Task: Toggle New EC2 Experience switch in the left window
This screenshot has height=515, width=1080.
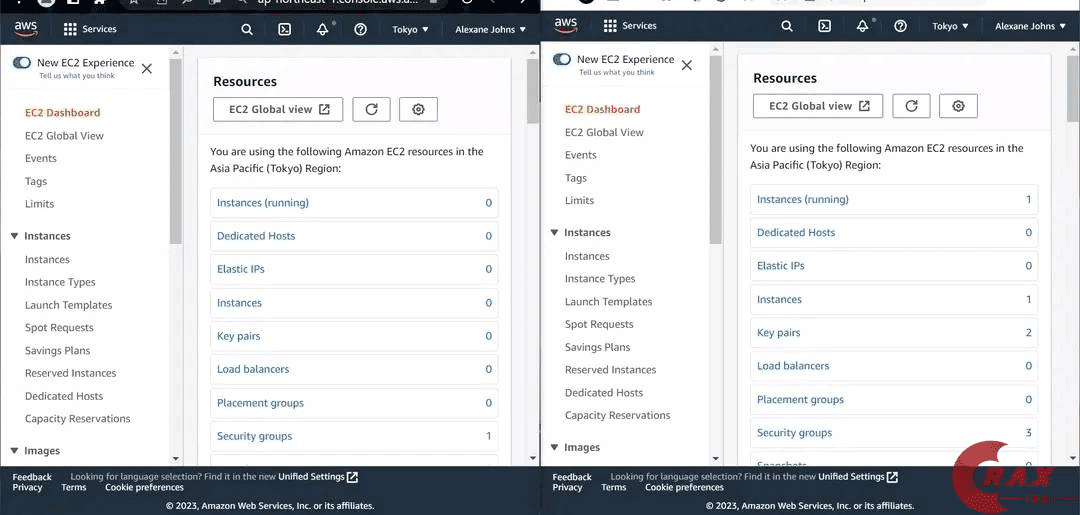Action: (x=22, y=63)
